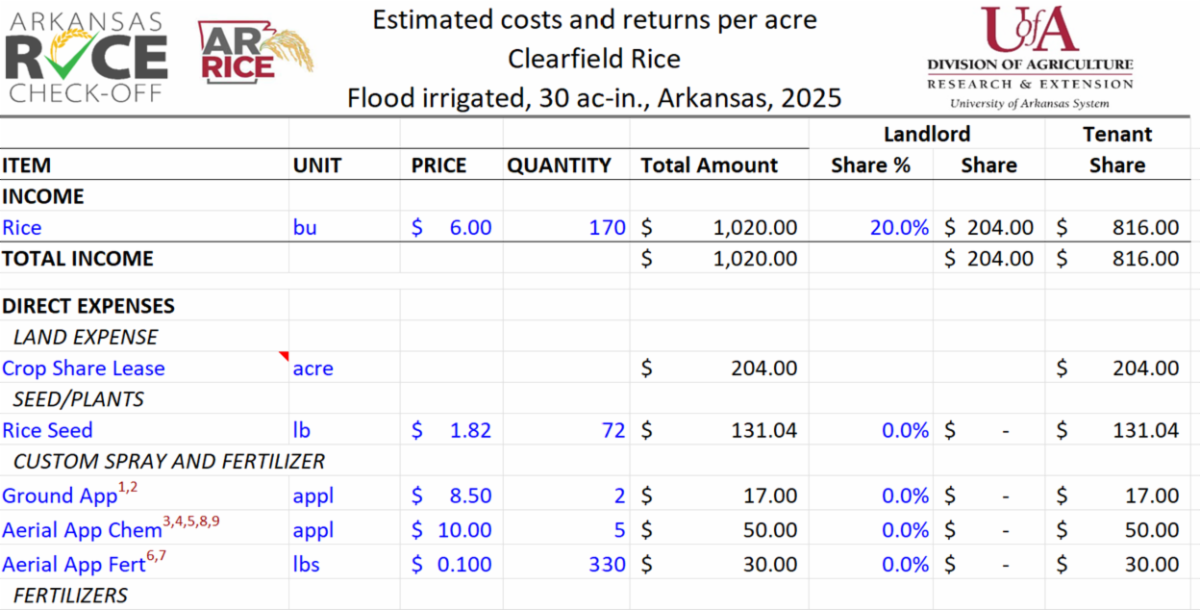The width and height of the screenshot is (1200, 610).
Task: Click the AR Rice state-shaped logo
Action: 254,50
